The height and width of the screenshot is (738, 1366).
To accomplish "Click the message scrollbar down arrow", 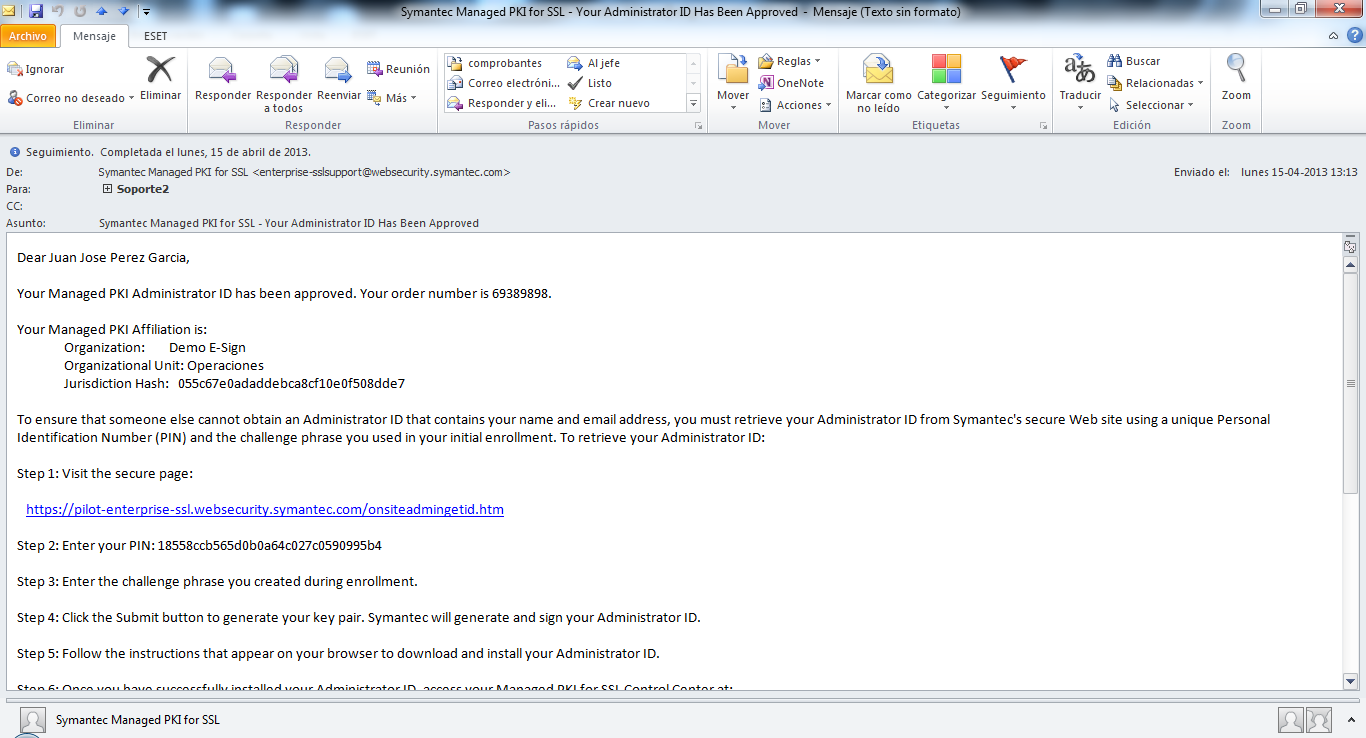I will pos(1350,681).
